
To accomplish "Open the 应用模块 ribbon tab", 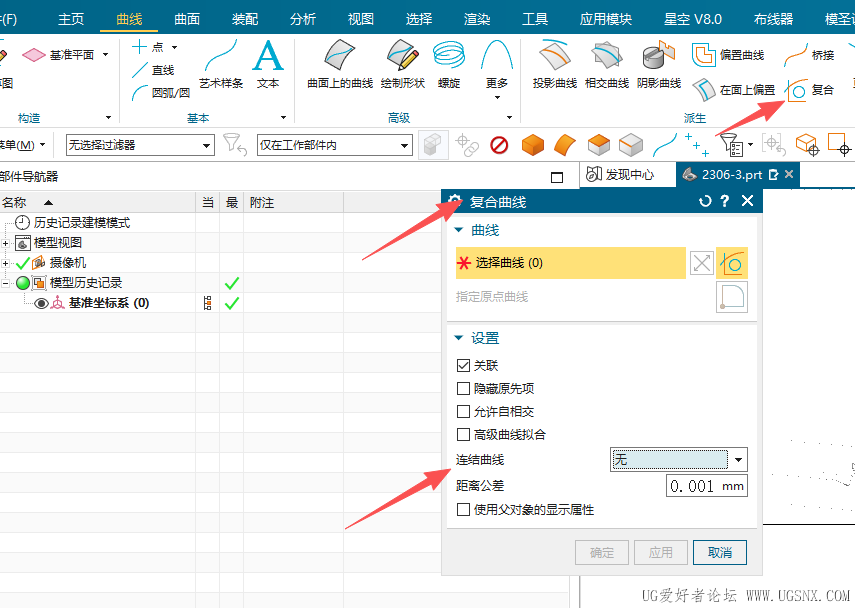I will [x=606, y=19].
